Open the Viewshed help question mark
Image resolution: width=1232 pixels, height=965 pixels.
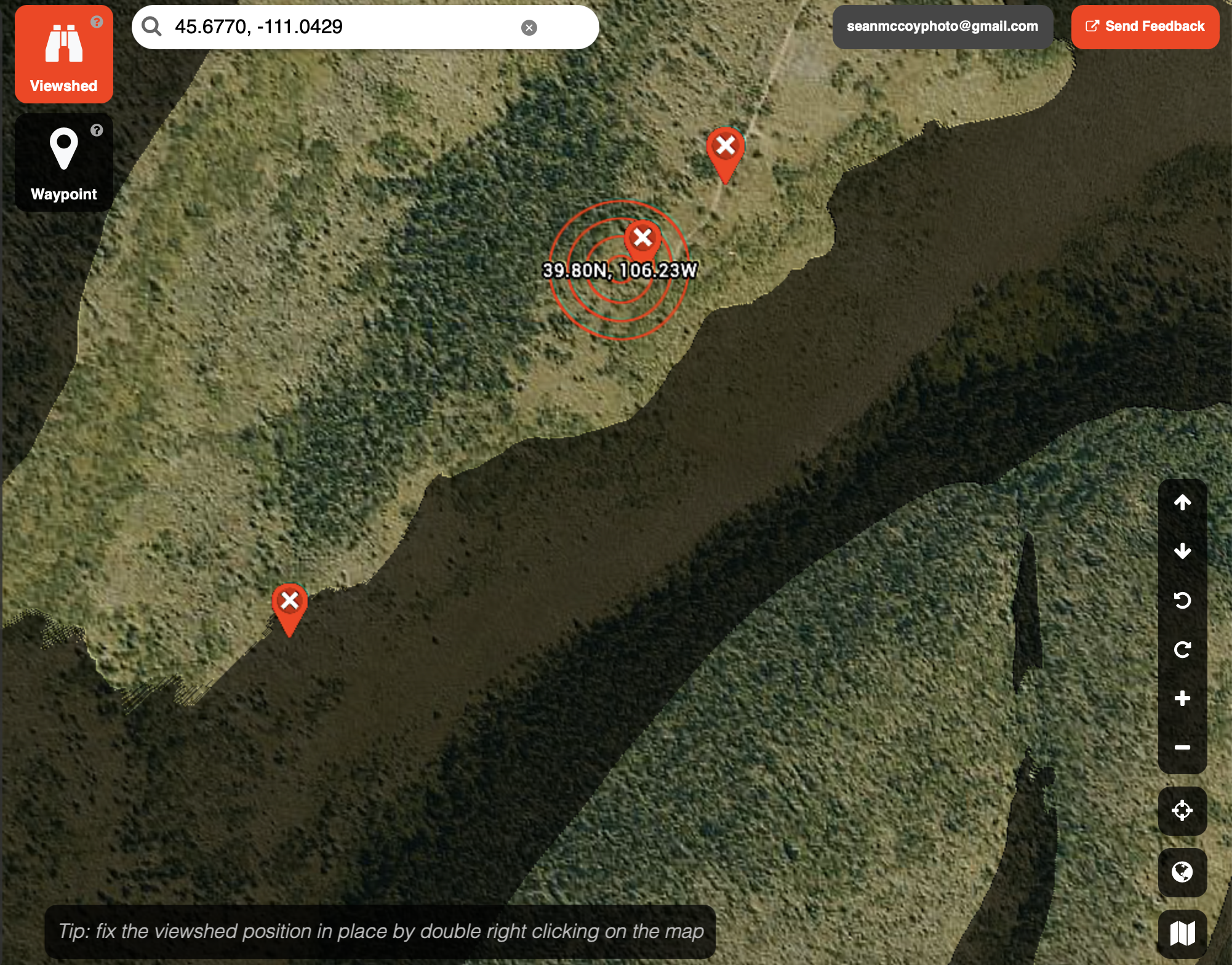click(97, 22)
